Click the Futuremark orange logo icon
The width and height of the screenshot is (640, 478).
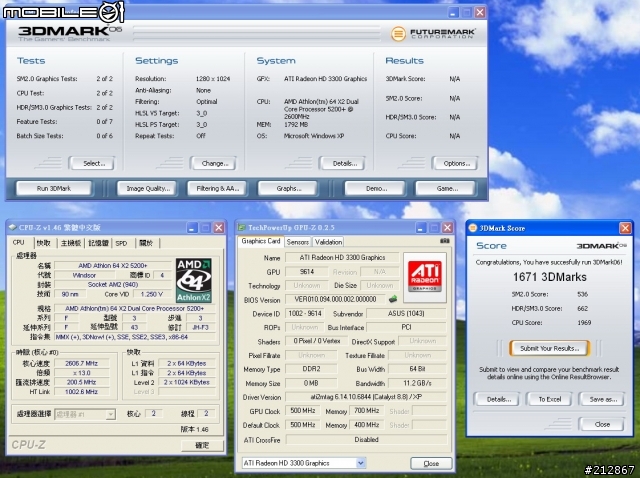pyautogui.click(x=398, y=33)
